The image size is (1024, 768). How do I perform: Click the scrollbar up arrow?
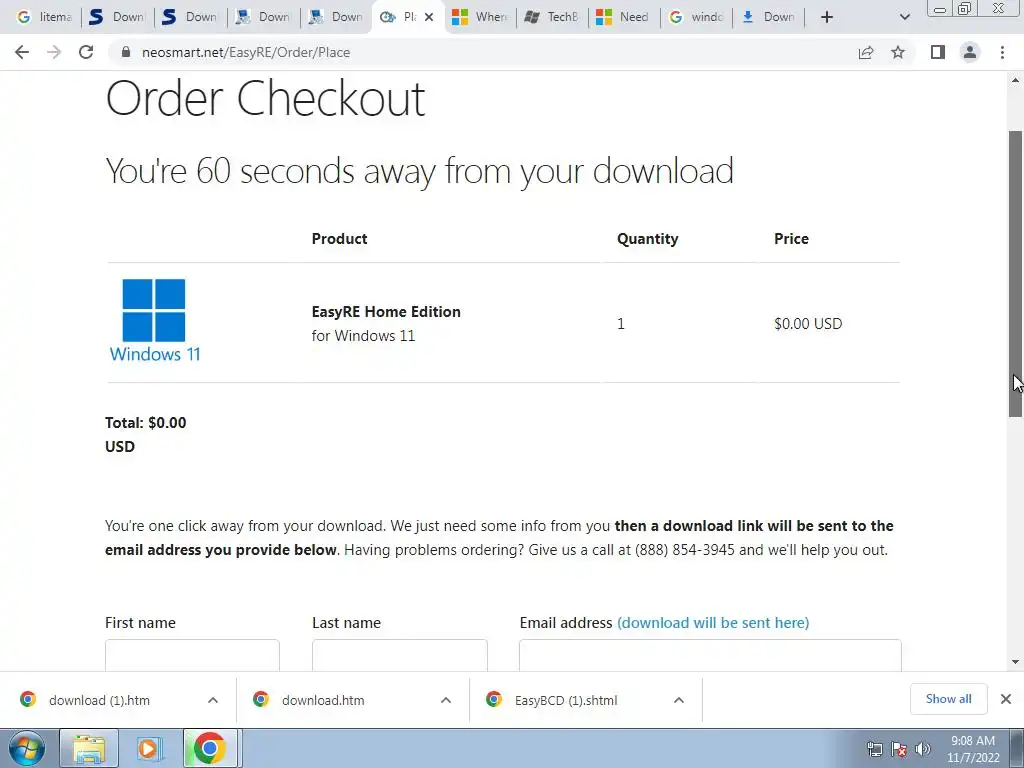pyautogui.click(x=1016, y=80)
